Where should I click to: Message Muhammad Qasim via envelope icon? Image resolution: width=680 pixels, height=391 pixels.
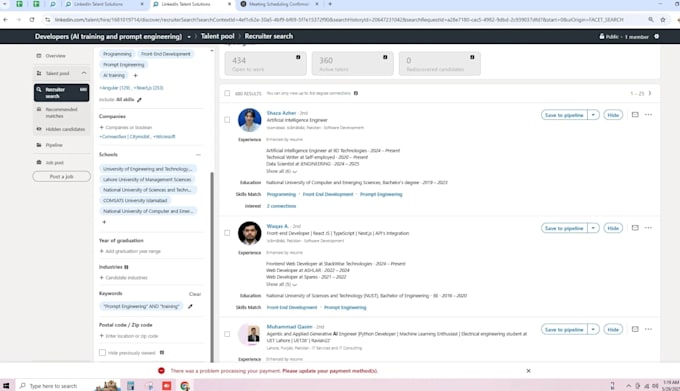[x=635, y=329]
